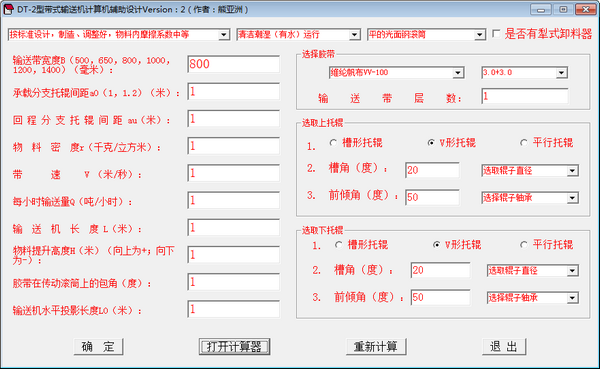Focus the 输送机长度L input field
This screenshot has width=600, height=369.
pos(234,228)
